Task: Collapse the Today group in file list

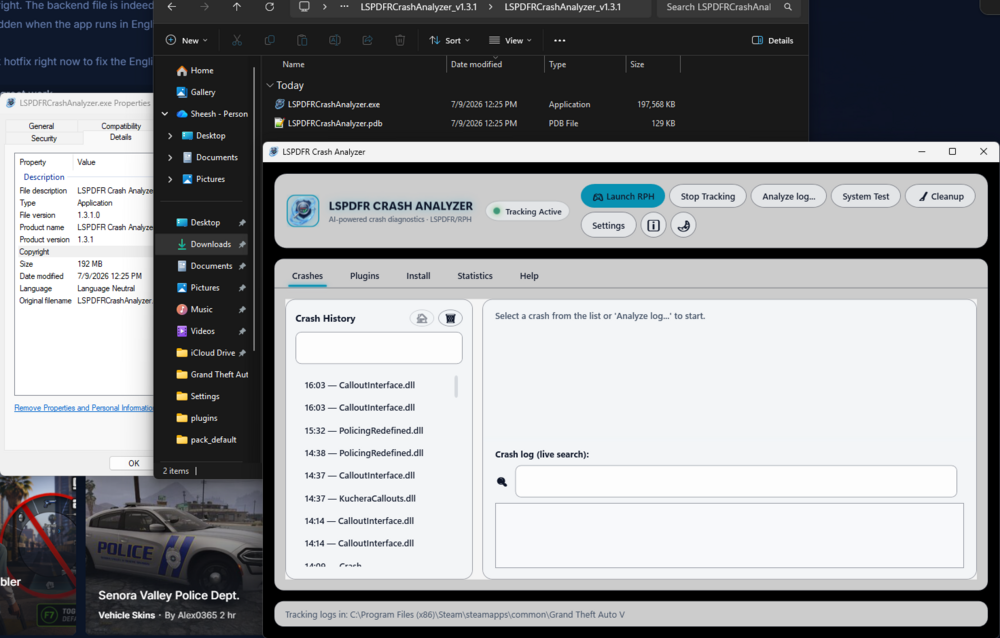Action: click(x=270, y=85)
